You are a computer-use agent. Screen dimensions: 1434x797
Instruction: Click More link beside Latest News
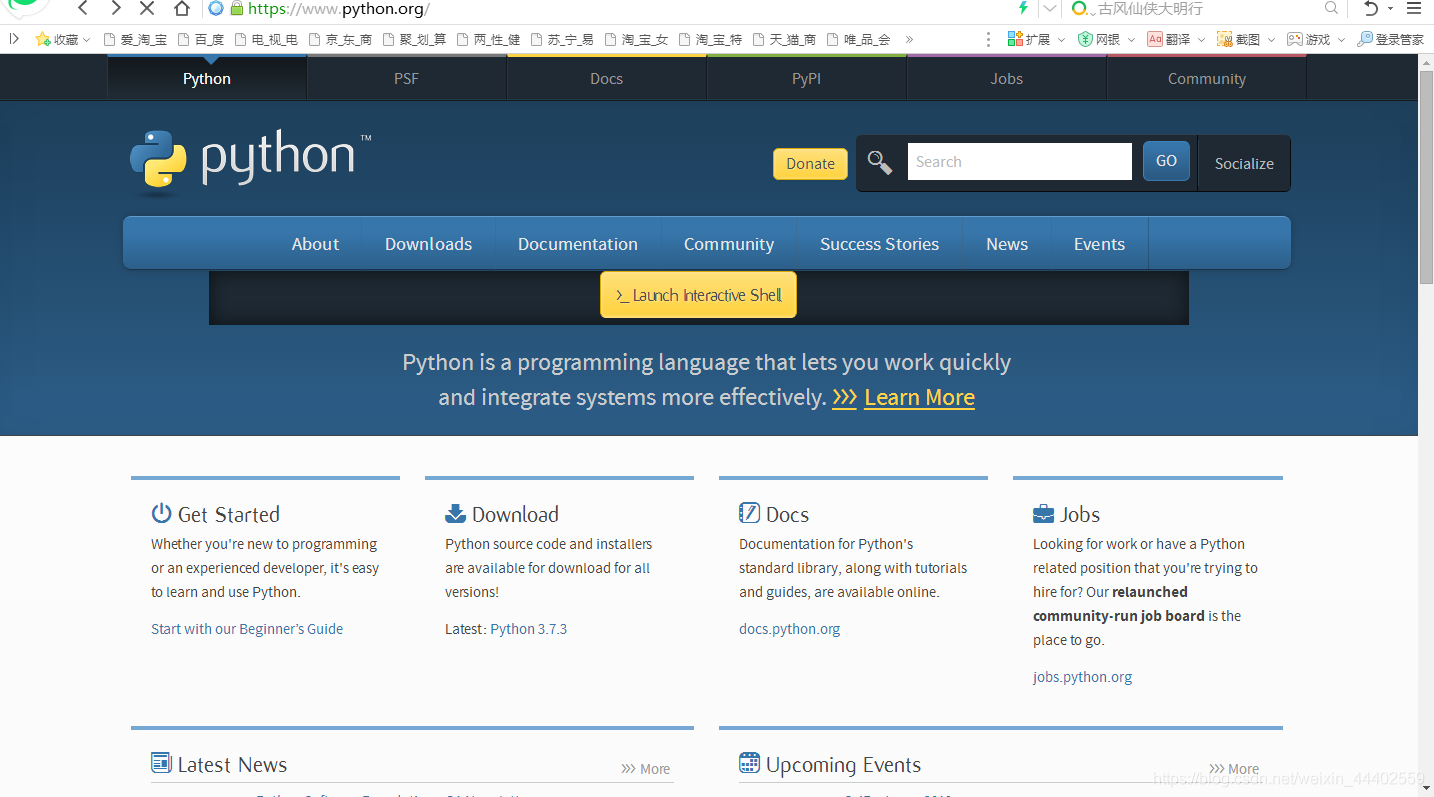(x=645, y=769)
